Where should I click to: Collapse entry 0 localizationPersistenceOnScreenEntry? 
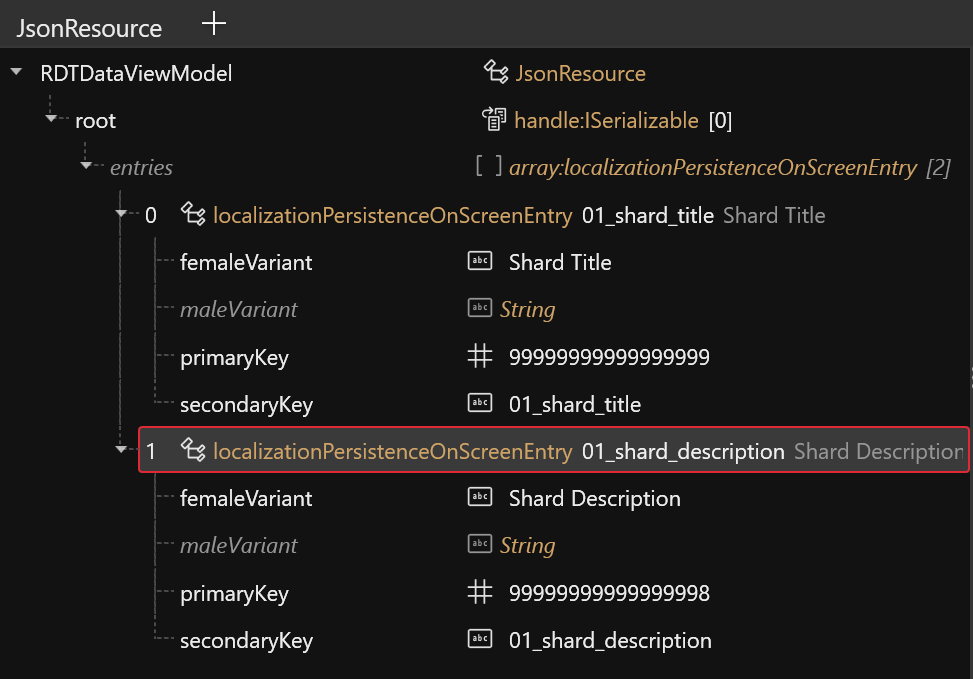pyautogui.click(x=122, y=214)
